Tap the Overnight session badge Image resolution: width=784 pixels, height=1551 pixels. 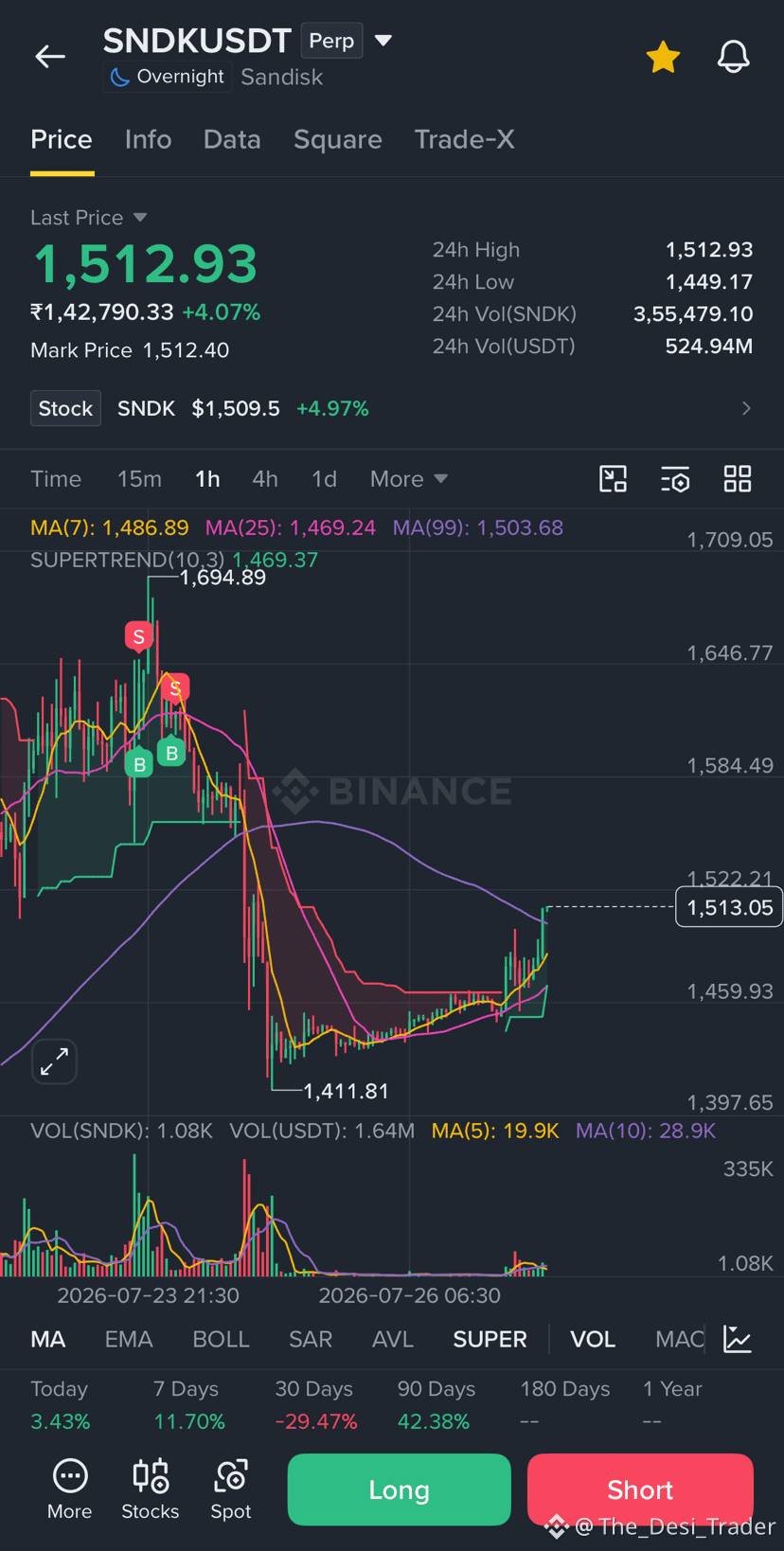click(166, 77)
